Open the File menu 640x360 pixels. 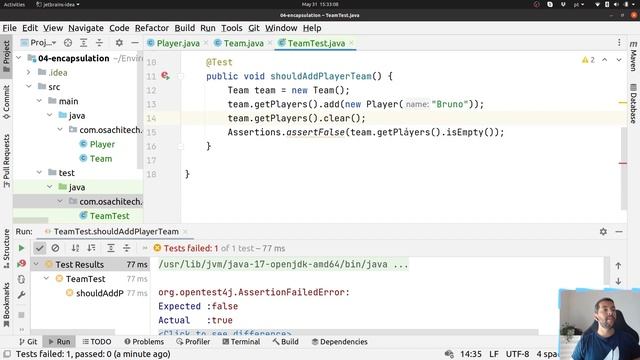9,28
